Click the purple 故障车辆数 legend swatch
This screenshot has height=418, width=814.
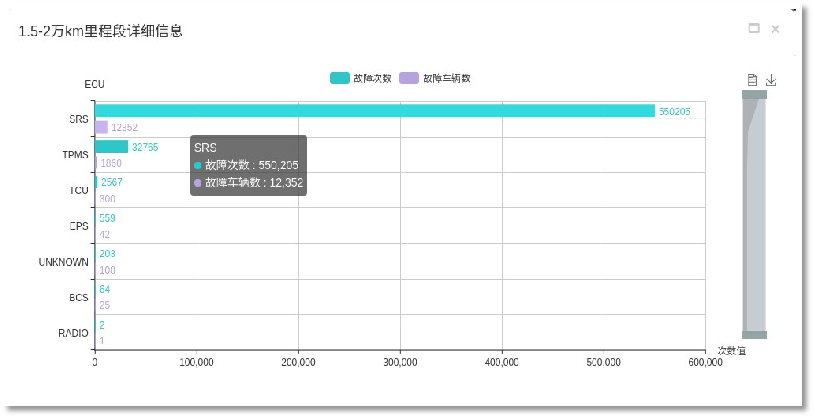point(408,78)
